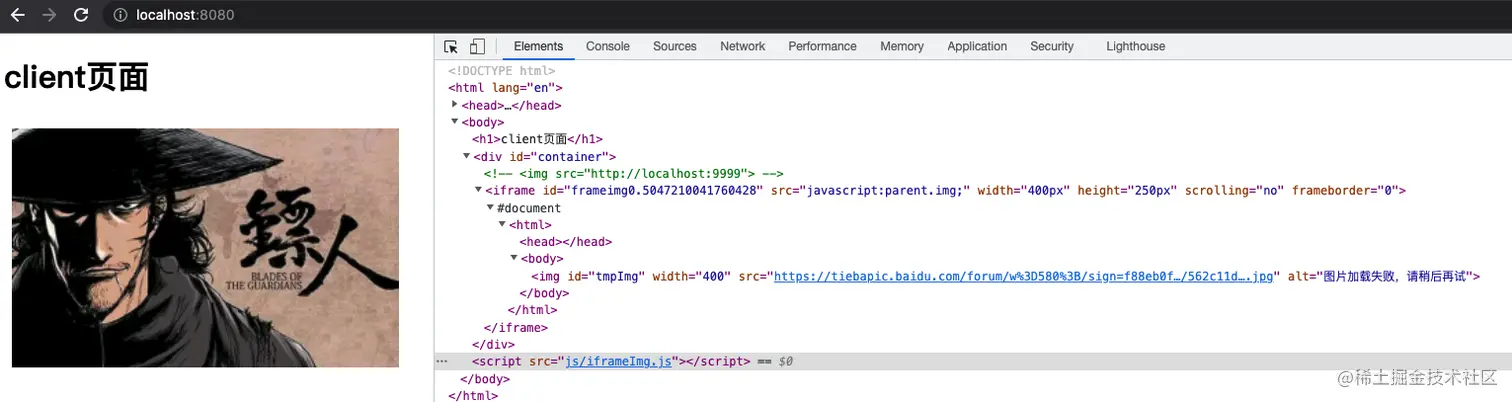Screen dimensions: 1512x402
Task: Open the Security tab
Action: 1052,46
